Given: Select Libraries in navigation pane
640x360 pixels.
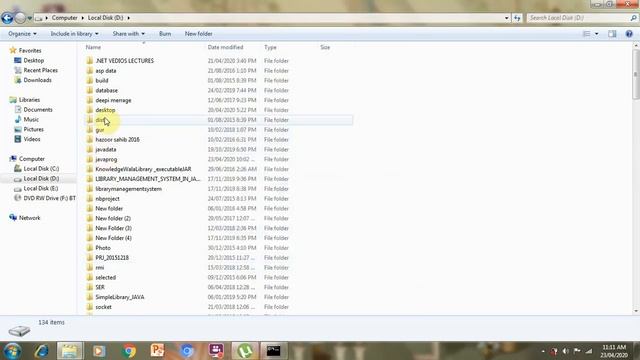Looking at the screenshot, I should pyautogui.click(x=29, y=100).
